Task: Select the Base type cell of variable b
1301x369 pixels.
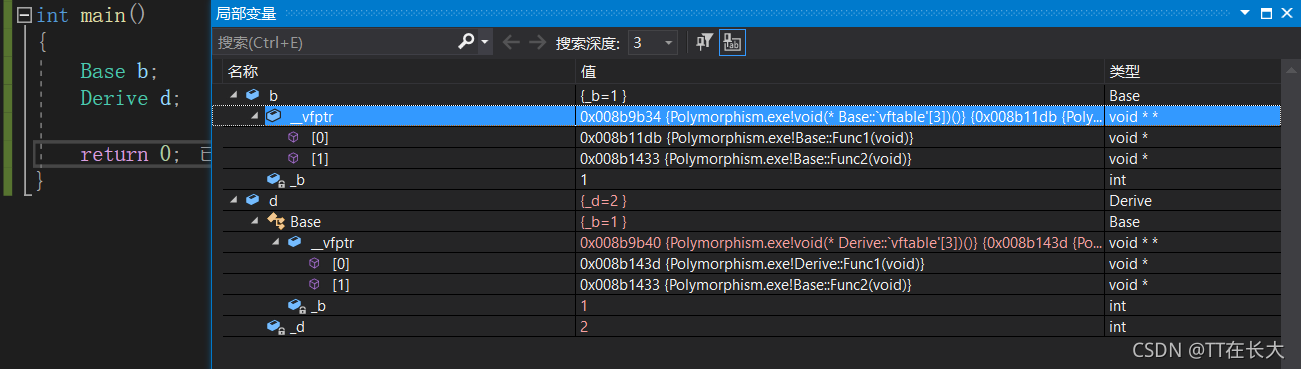Action: tap(1125, 95)
